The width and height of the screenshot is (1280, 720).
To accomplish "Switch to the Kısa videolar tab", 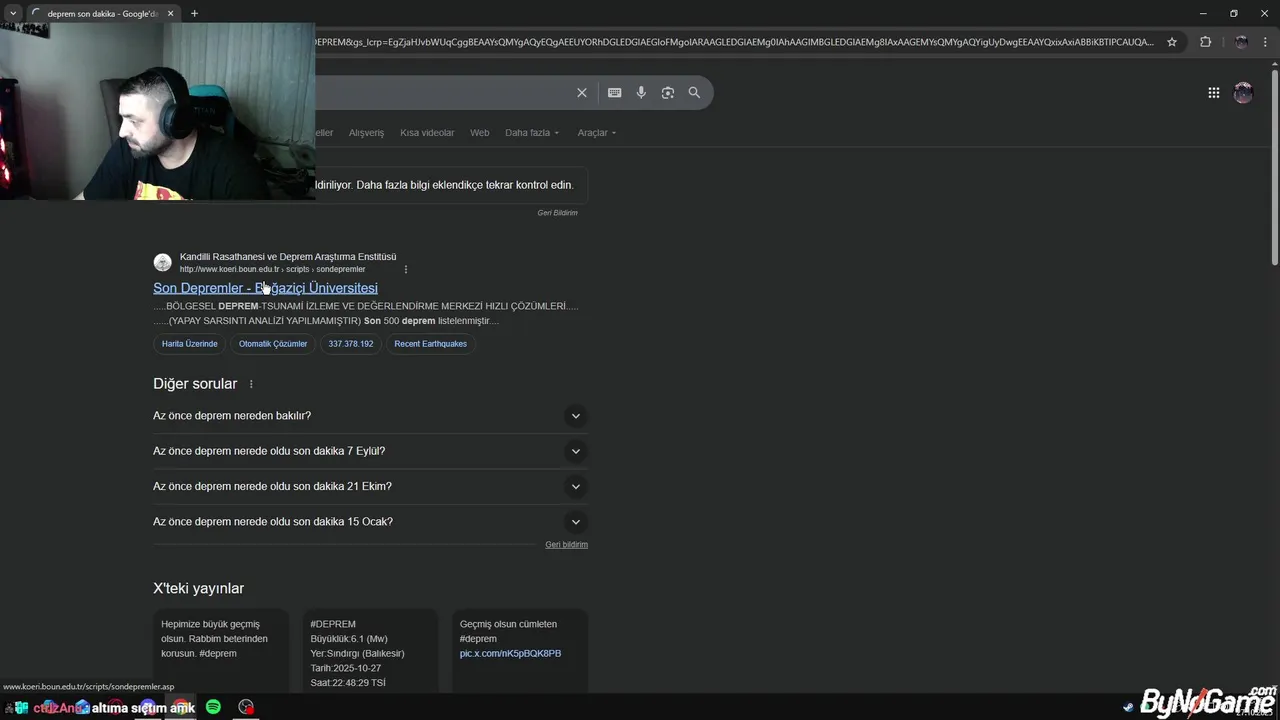I will 427,133.
